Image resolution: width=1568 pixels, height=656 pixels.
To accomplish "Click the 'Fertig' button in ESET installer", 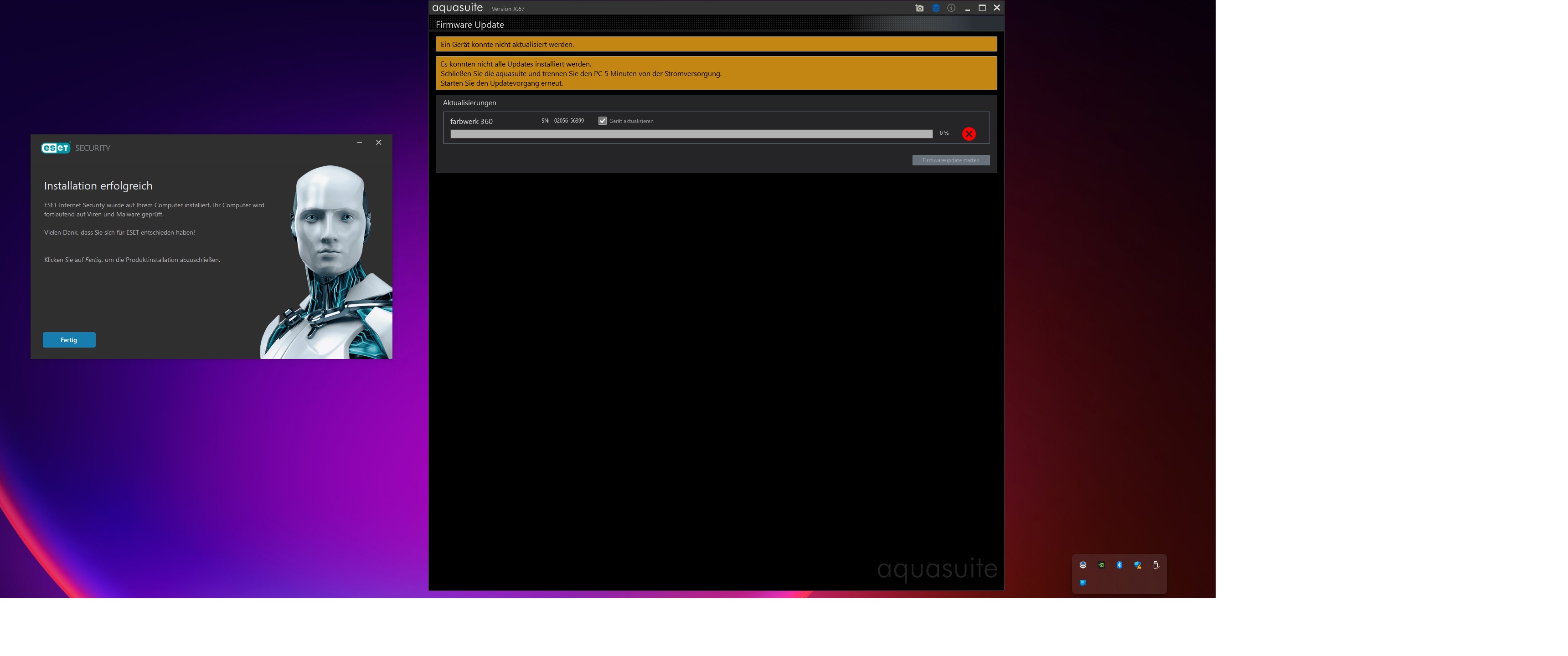I will (x=69, y=339).
